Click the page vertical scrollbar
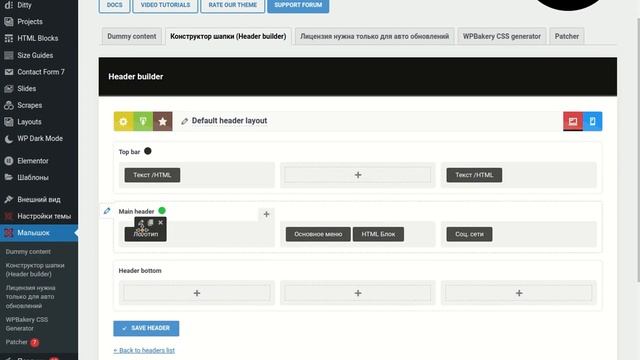The image size is (640, 360). click(x=638, y=150)
